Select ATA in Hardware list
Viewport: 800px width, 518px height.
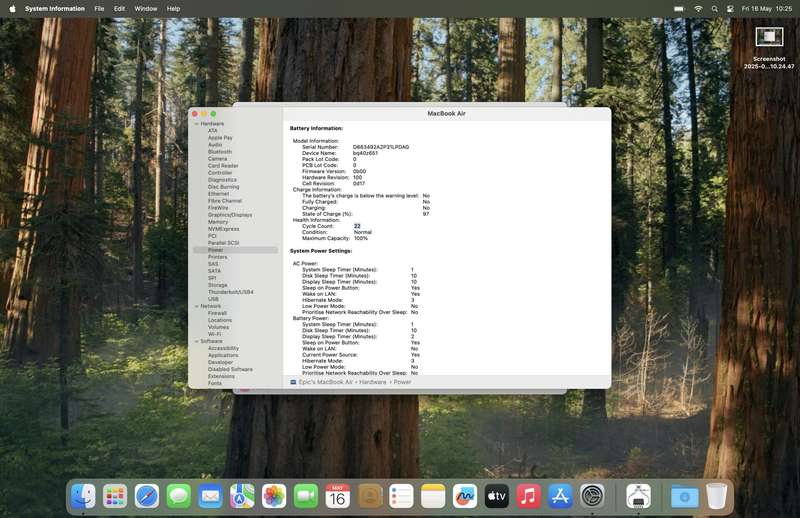pyautogui.click(x=213, y=131)
